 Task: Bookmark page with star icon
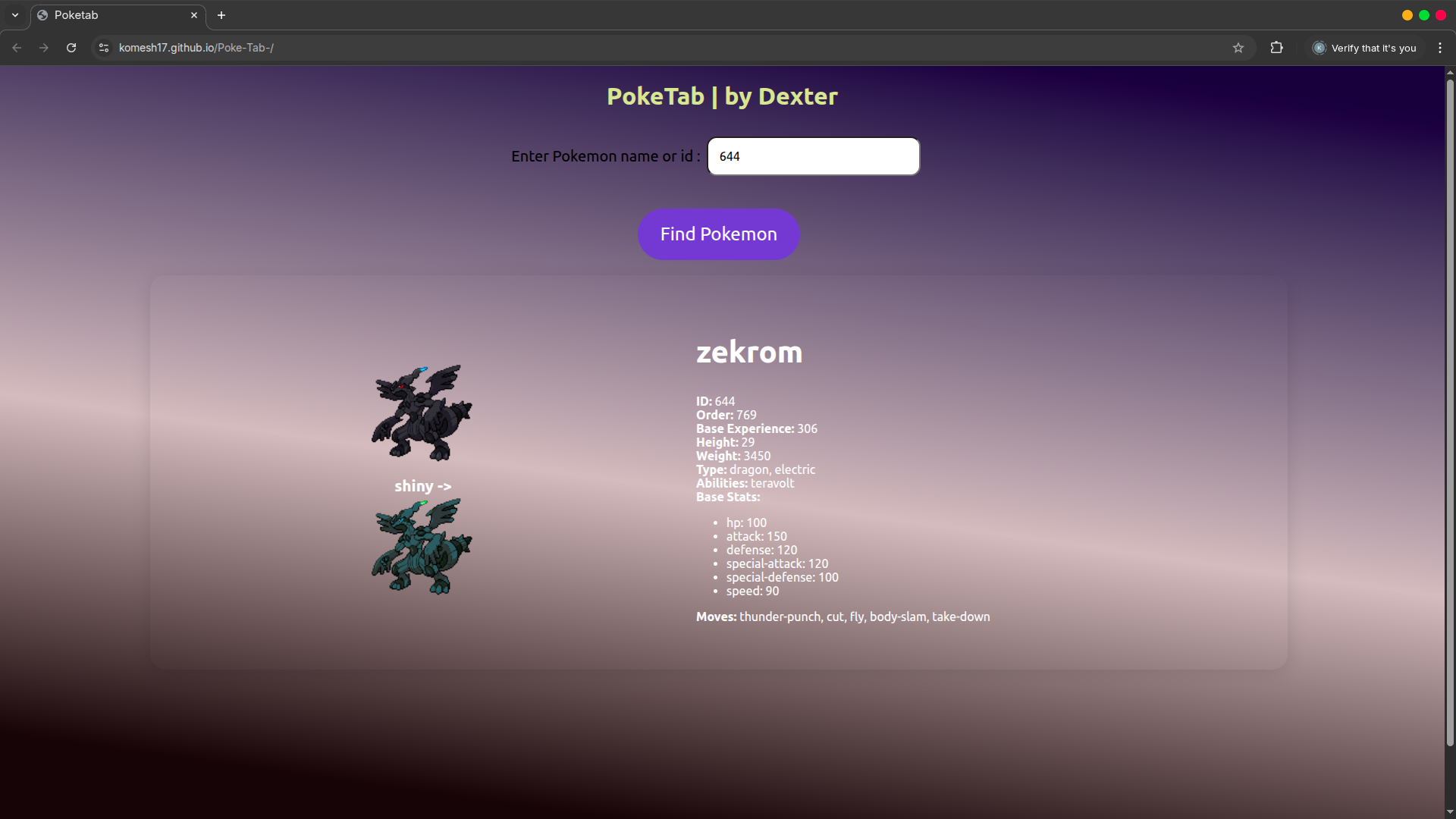tap(1238, 48)
